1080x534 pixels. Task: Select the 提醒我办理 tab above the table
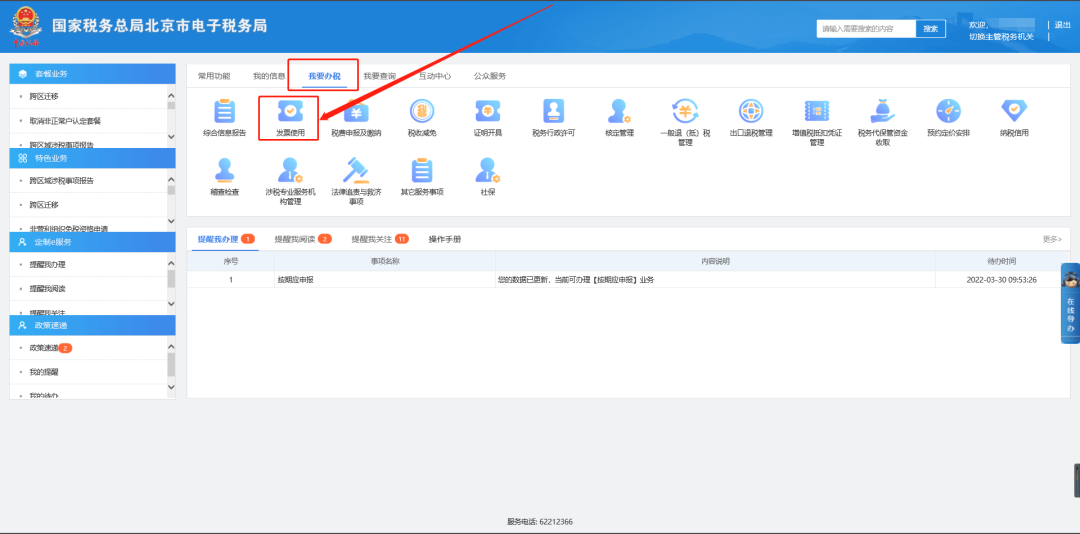coord(226,239)
